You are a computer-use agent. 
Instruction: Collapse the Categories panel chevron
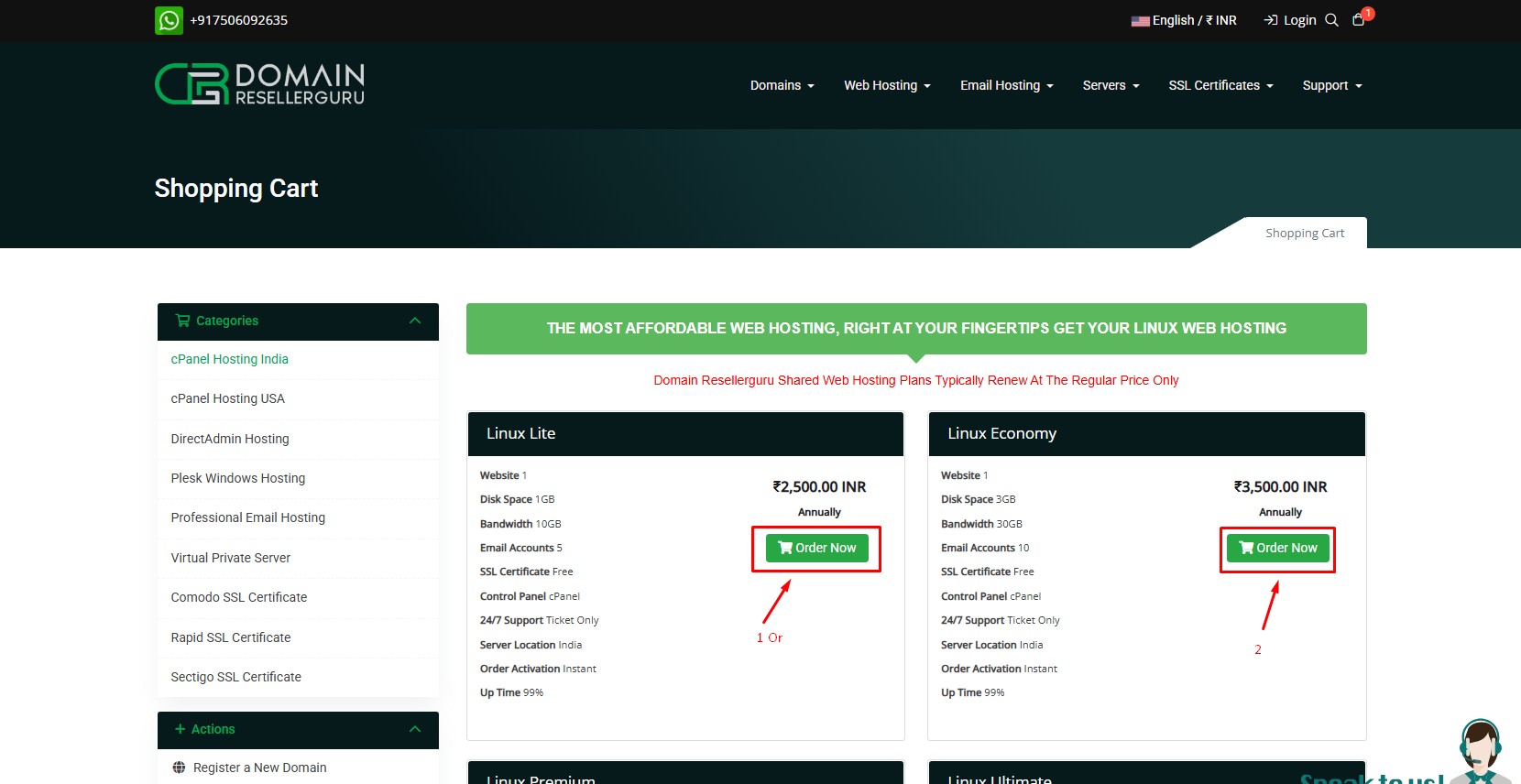pyautogui.click(x=415, y=321)
